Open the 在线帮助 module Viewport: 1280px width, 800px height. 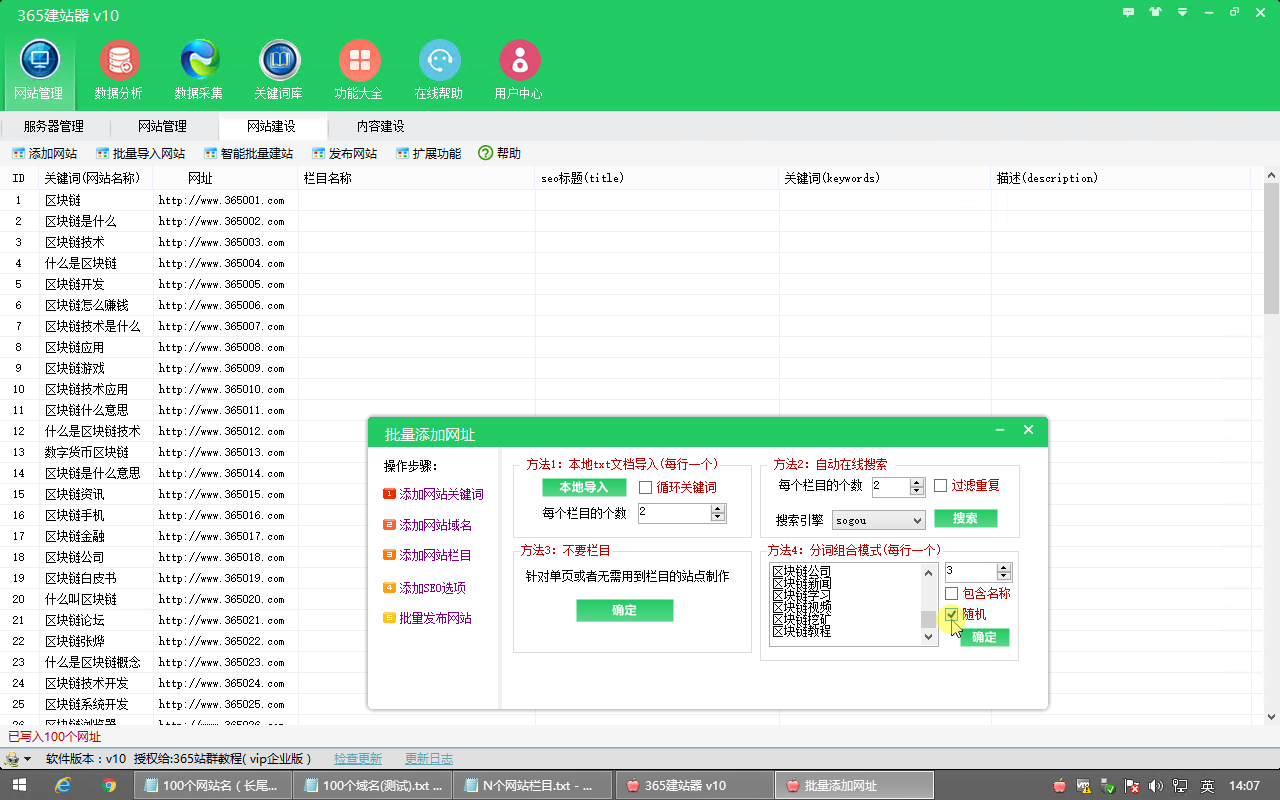439,70
